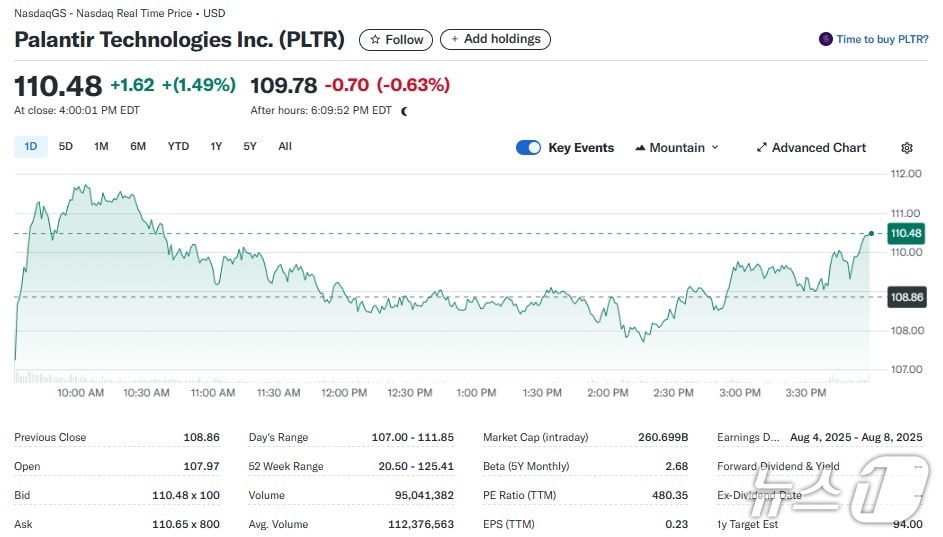943x537 pixels.
Task: Click the Advanced Chart expand arrows icon
Action: click(x=762, y=148)
